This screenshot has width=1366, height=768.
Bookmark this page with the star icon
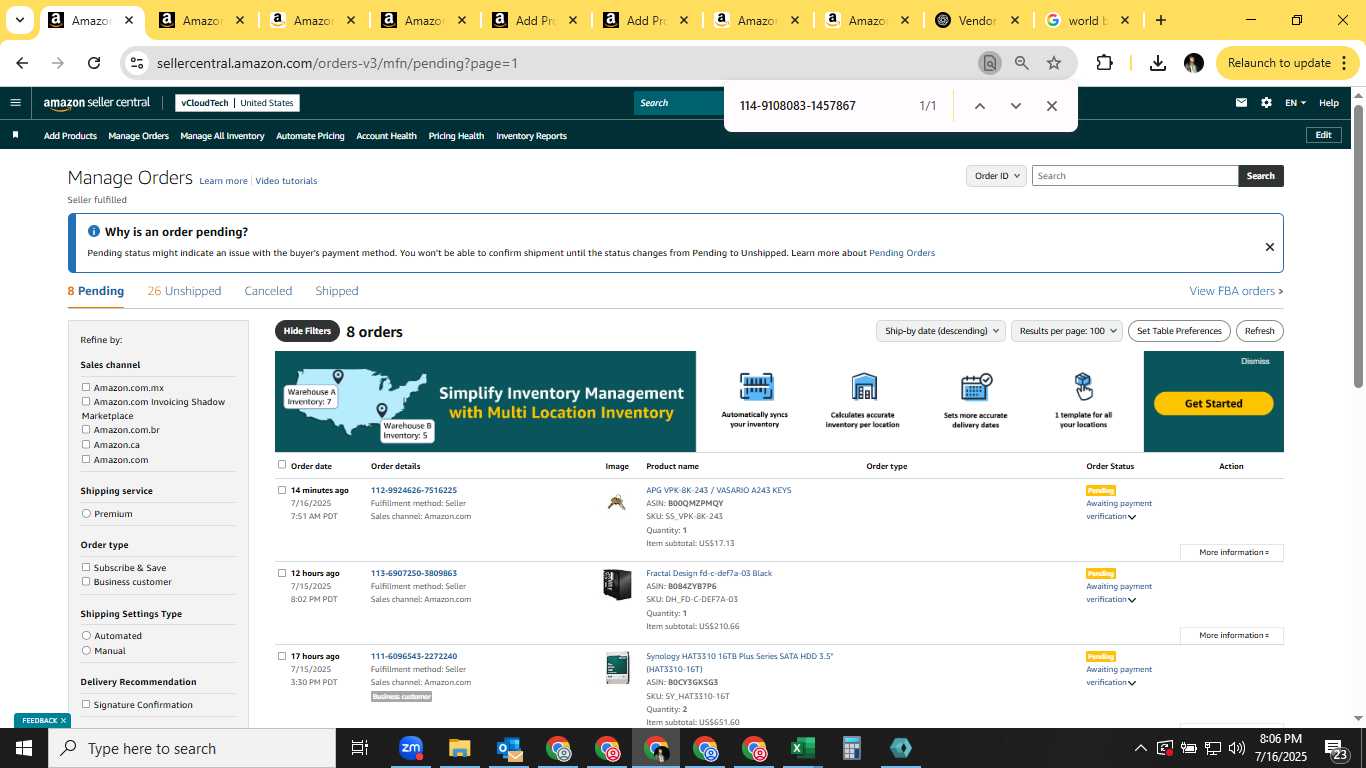point(1054,63)
